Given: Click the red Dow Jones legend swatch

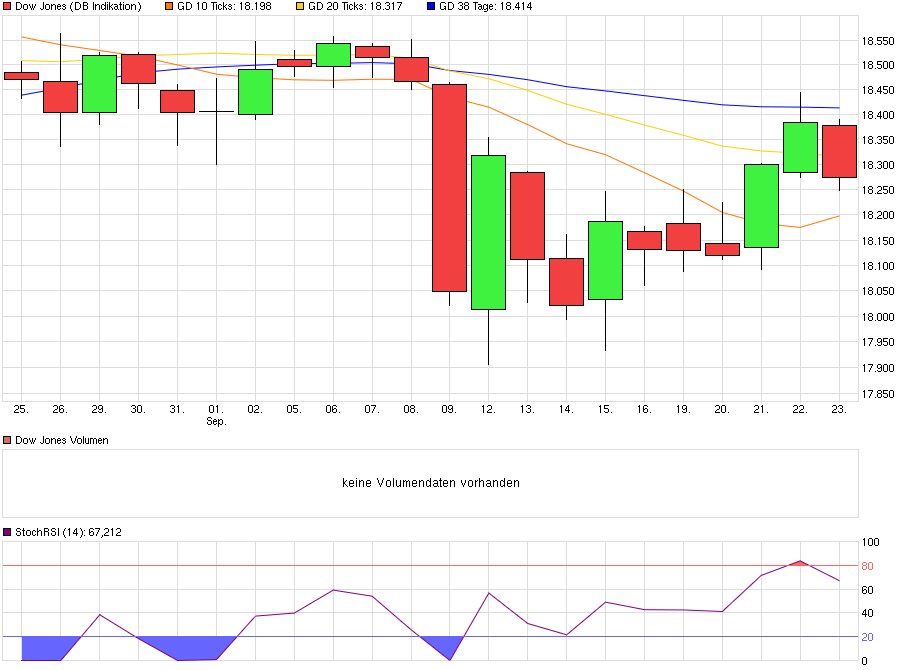Looking at the screenshot, I should point(7,6).
